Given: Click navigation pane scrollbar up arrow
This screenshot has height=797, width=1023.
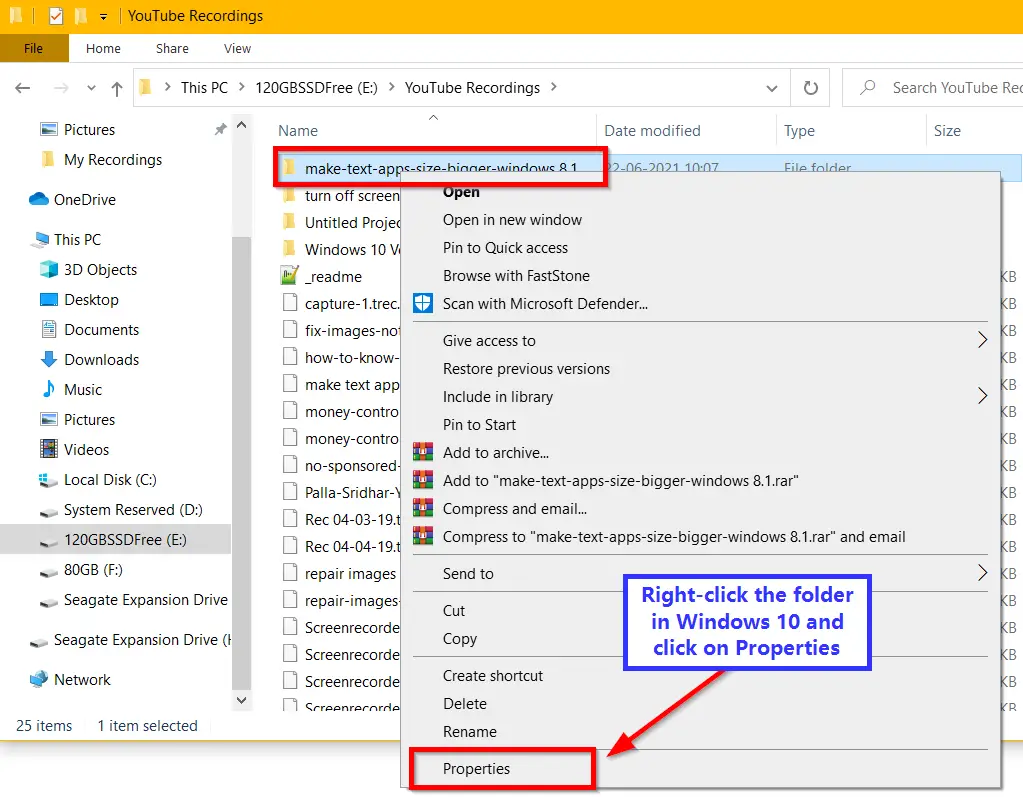Looking at the screenshot, I should click(x=241, y=125).
